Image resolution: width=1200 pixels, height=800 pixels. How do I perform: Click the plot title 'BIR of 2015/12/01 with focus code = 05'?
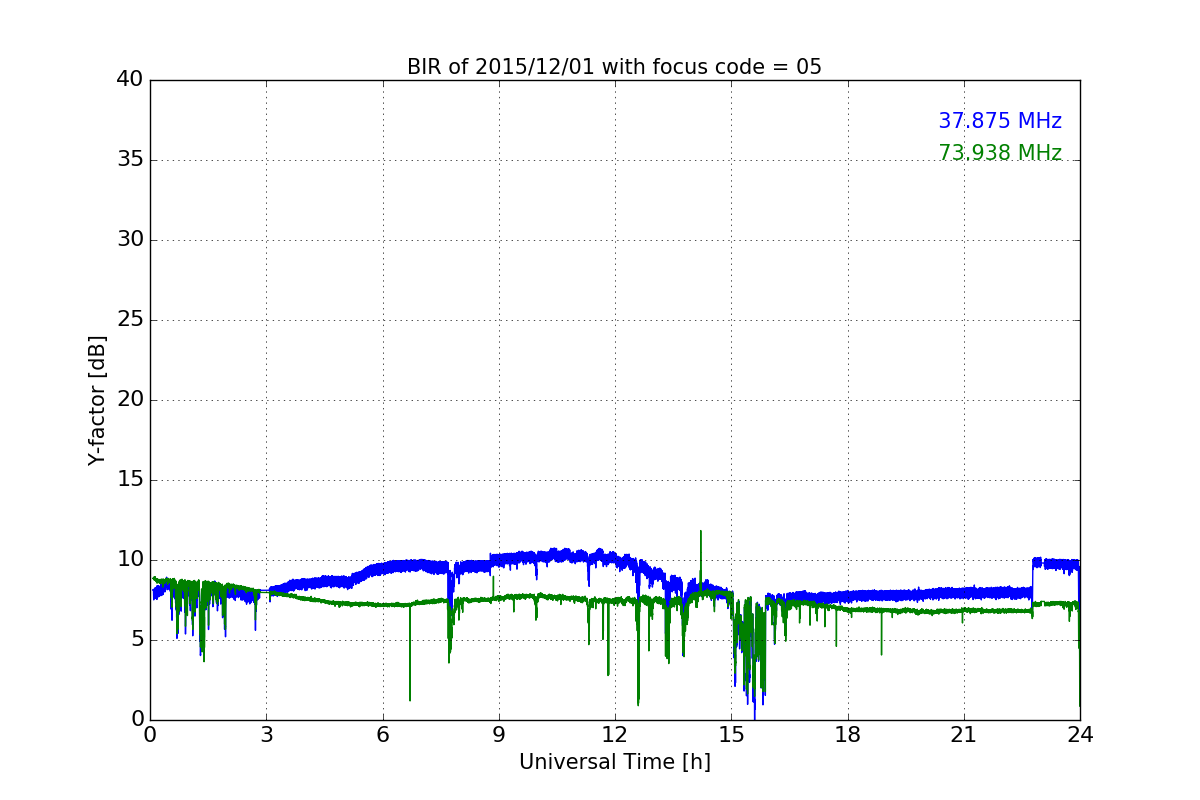(614, 67)
